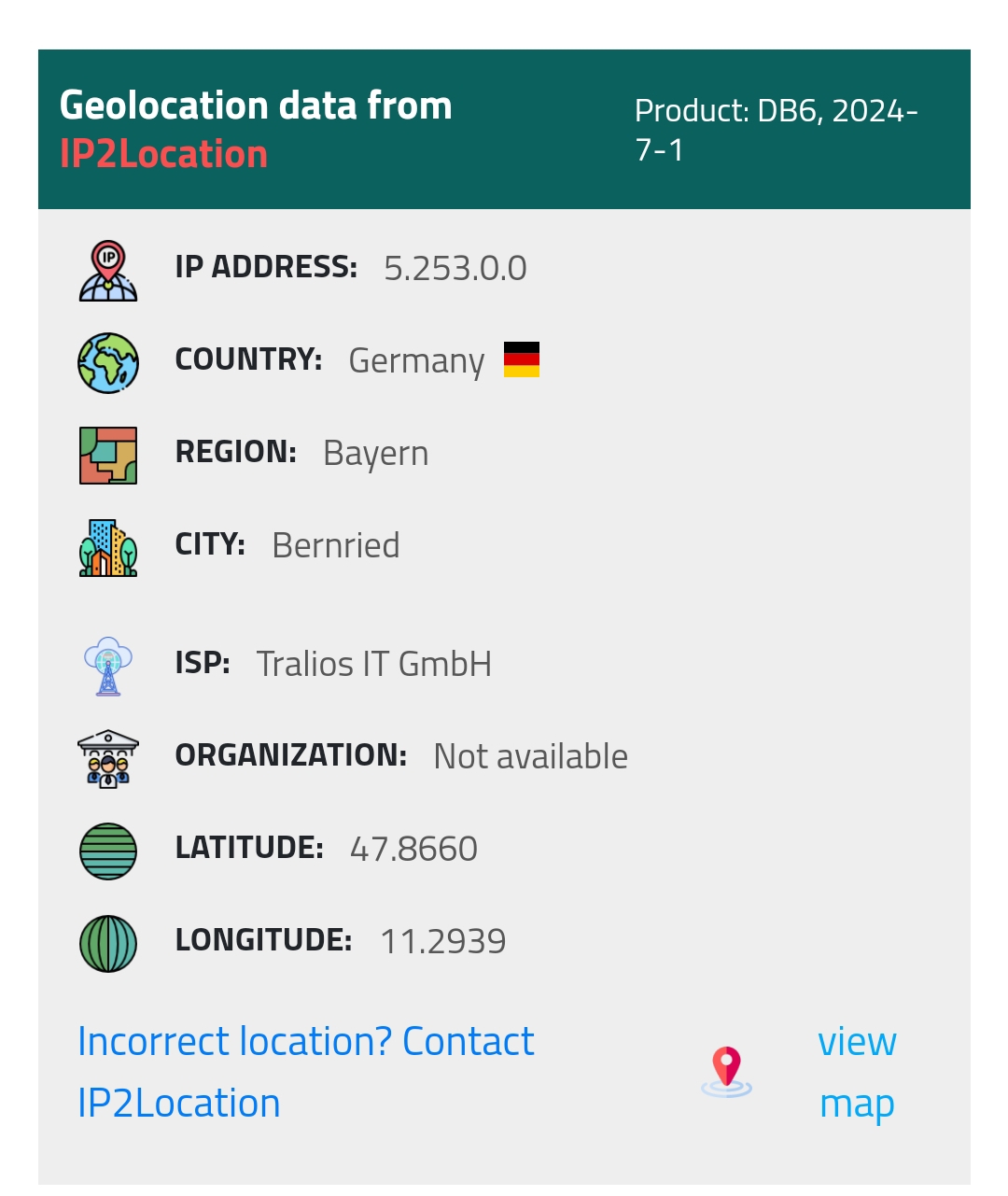Select the IP address value 5.253.0.0
Screen dimensions: 1008x1196
(x=455, y=269)
